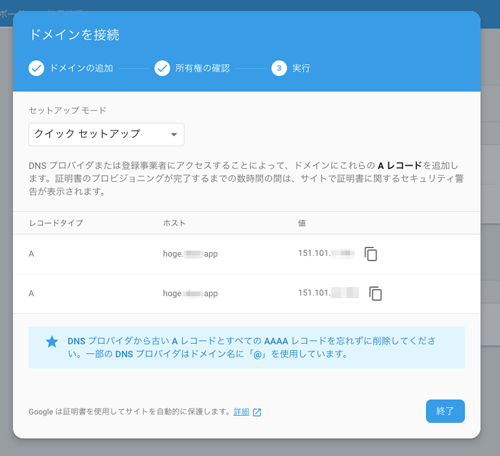Image resolution: width=500 pixels, height=456 pixels.
Task: Select the 所有権の確認 step checkmark
Action: click(x=162, y=68)
